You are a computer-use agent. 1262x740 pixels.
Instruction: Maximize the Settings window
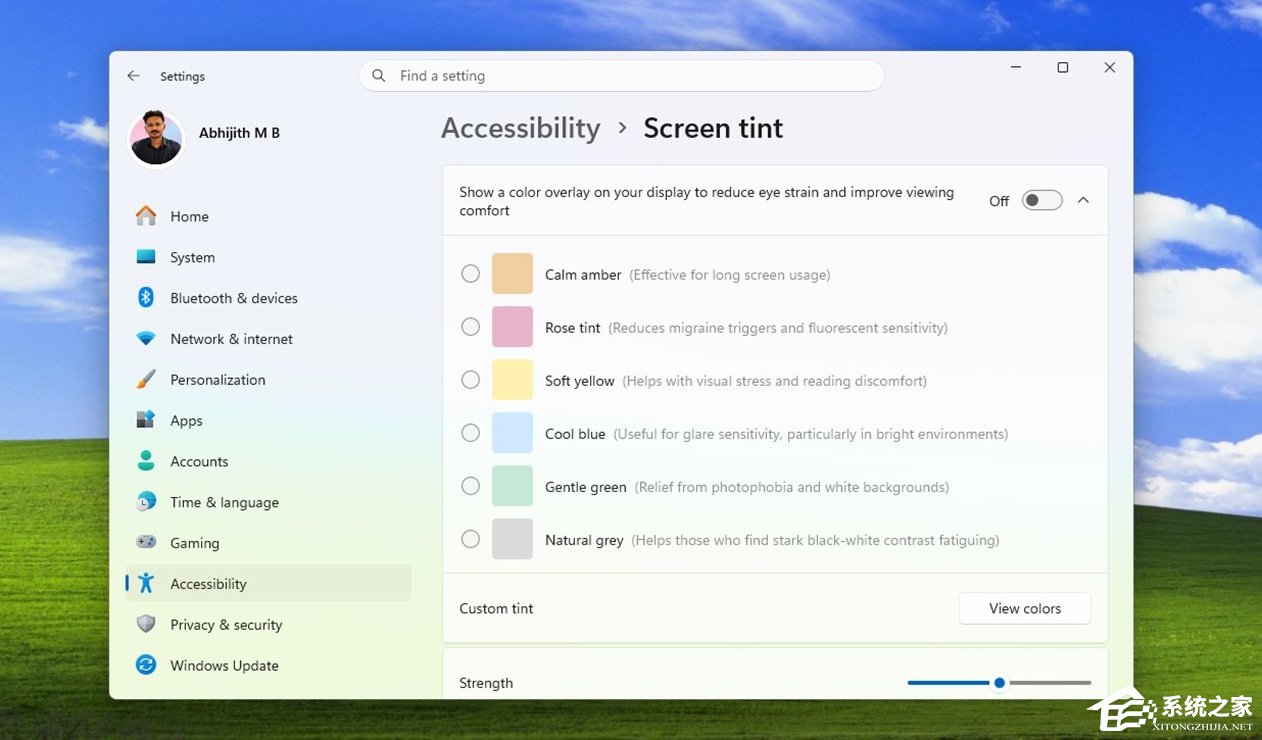point(1063,67)
